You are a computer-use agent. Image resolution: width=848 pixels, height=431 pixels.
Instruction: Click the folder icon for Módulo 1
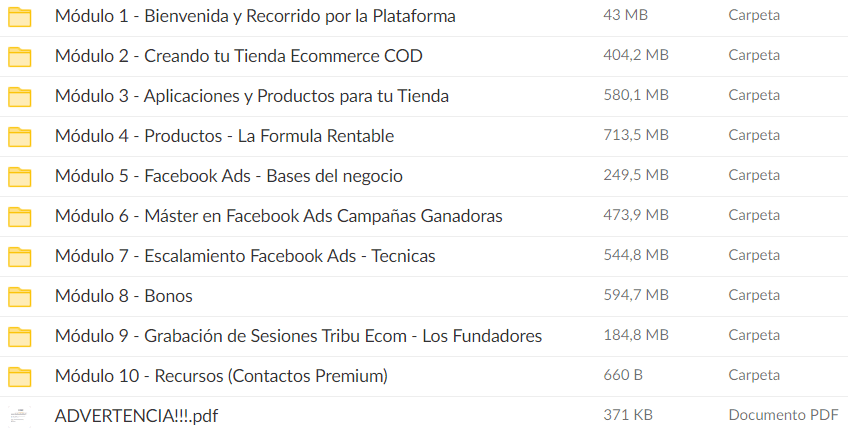tap(20, 16)
